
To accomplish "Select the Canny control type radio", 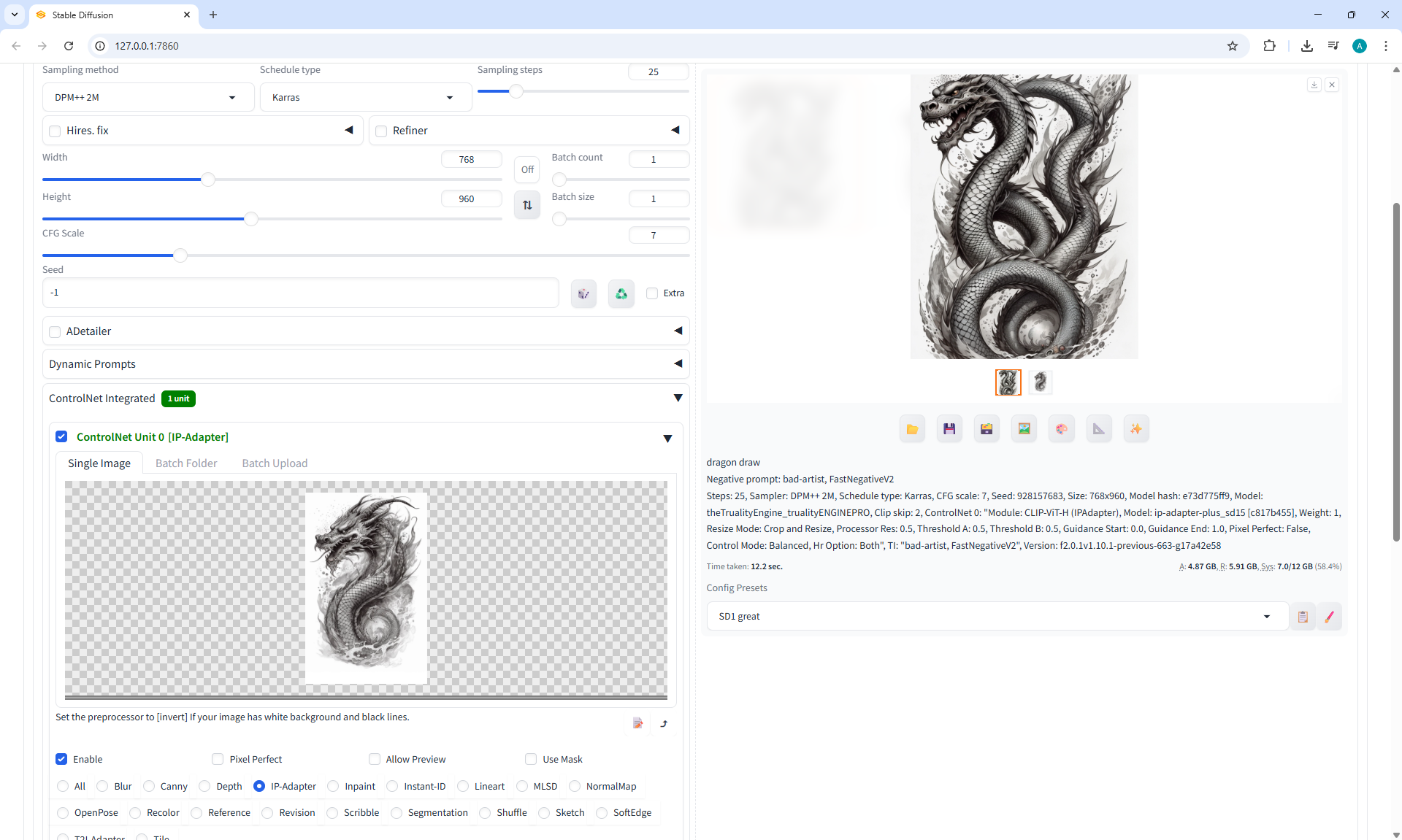I will (x=150, y=786).
